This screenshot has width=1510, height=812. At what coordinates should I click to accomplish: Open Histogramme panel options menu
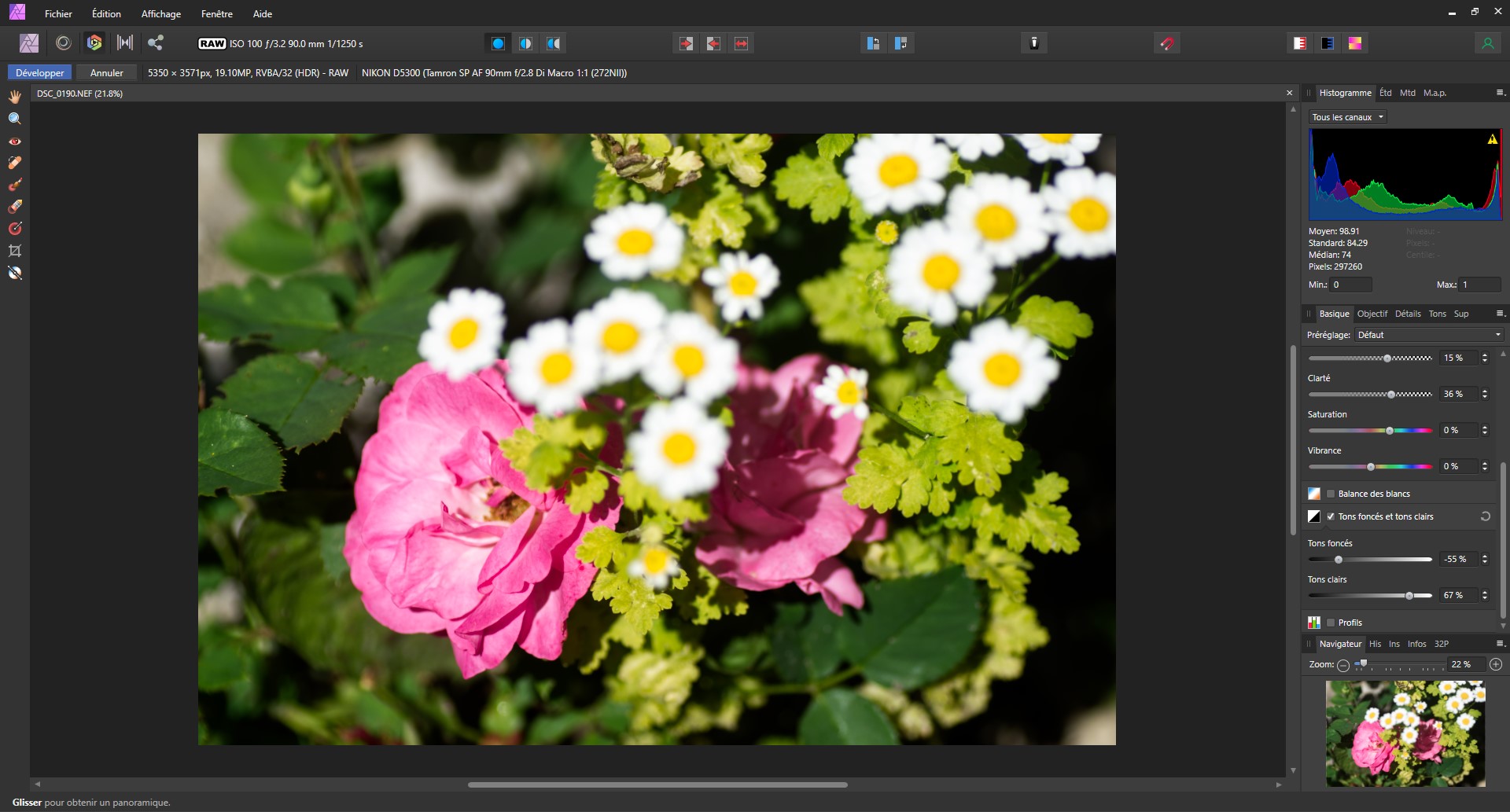point(1500,93)
